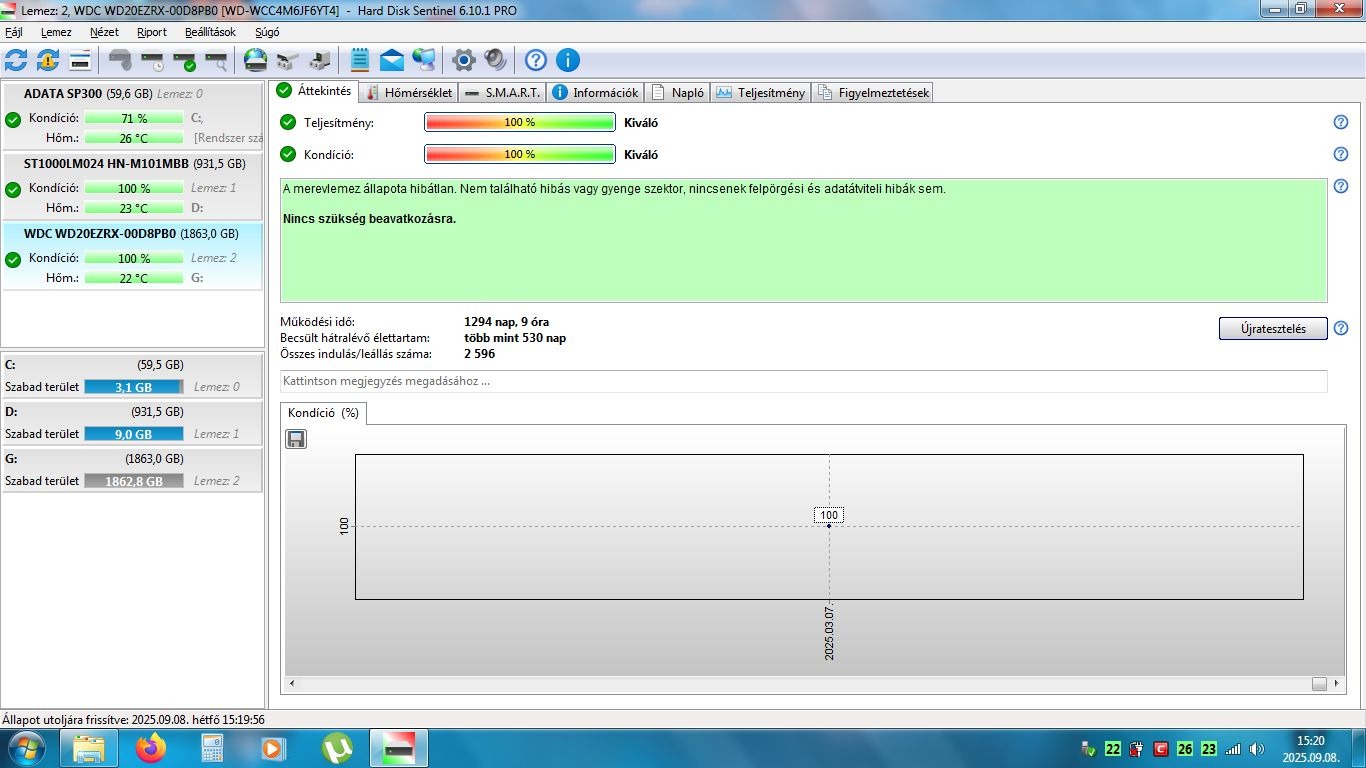Click the volume icon in system tray

click(1257, 749)
